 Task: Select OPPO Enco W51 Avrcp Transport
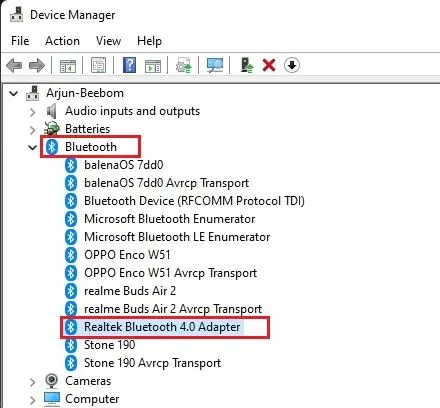click(170, 273)
